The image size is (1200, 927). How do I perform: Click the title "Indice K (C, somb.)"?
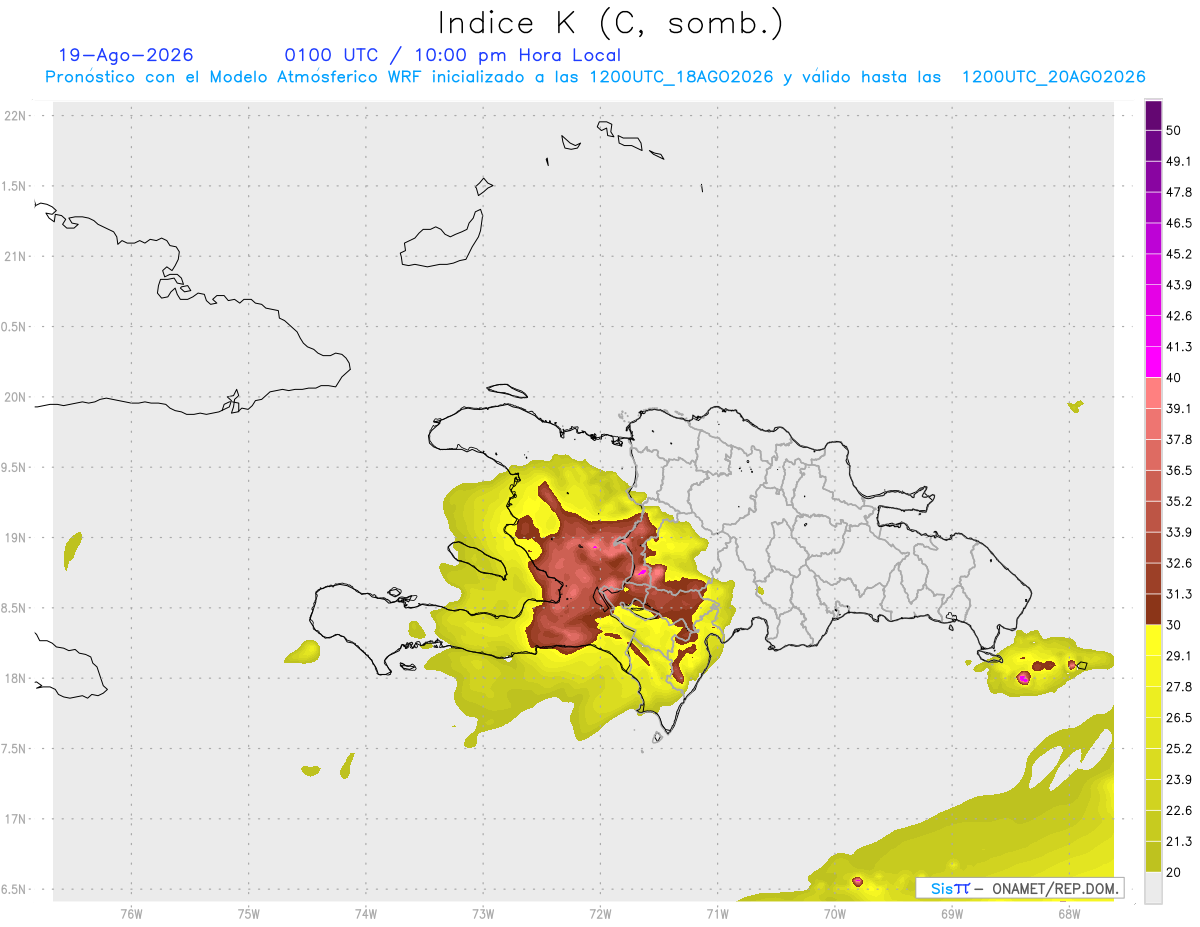610,23
